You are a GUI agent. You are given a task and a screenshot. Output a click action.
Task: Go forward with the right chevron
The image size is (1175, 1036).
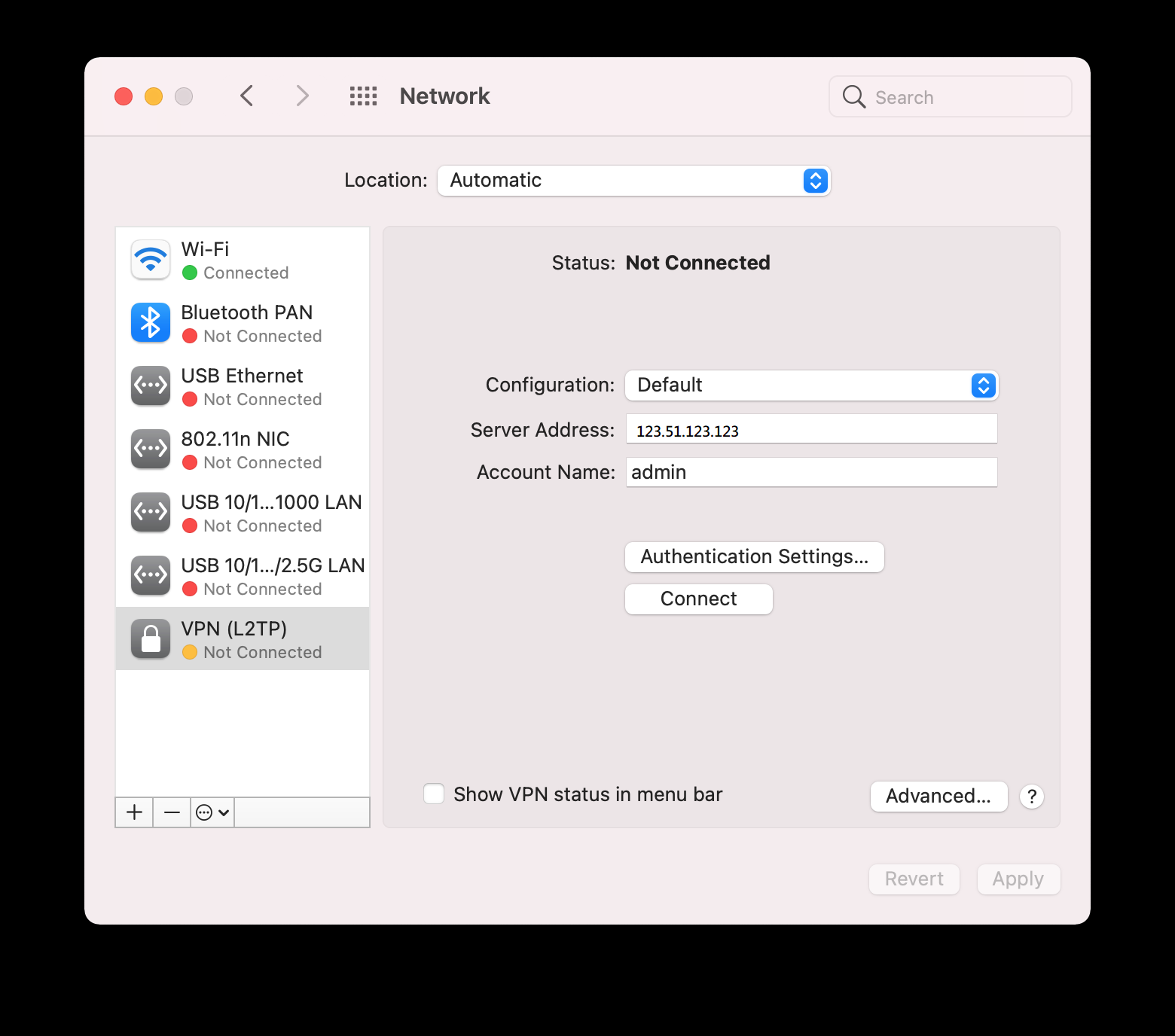click(302, 96)
